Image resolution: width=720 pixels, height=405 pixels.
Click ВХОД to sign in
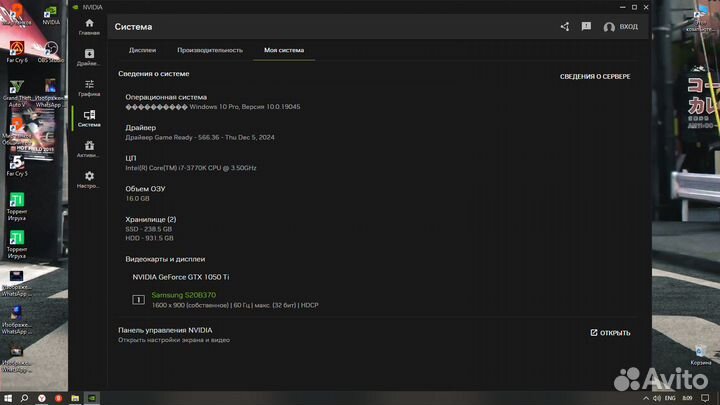click(x=620, y=27)
